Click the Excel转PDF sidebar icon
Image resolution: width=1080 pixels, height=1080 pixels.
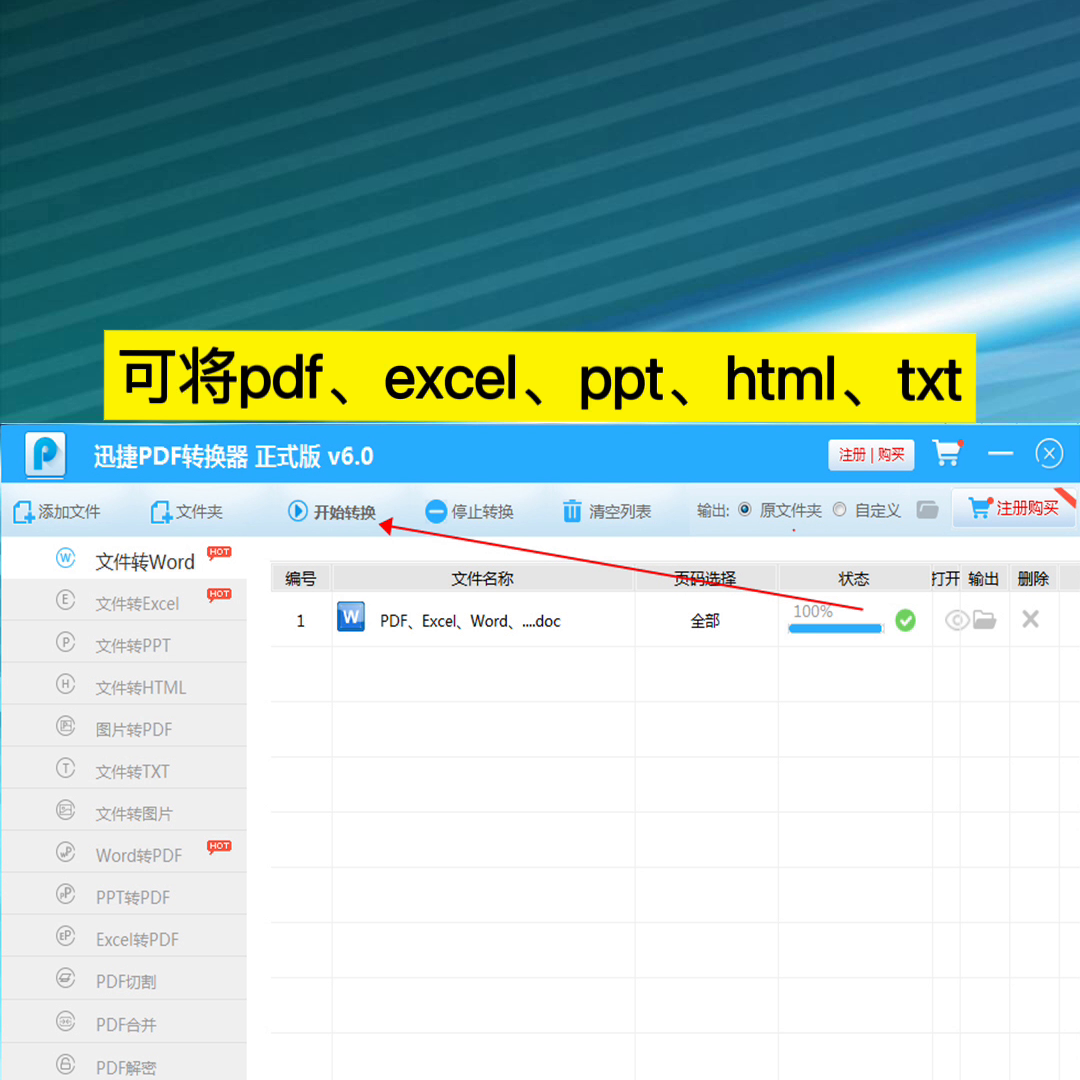[x=65, y=936]
